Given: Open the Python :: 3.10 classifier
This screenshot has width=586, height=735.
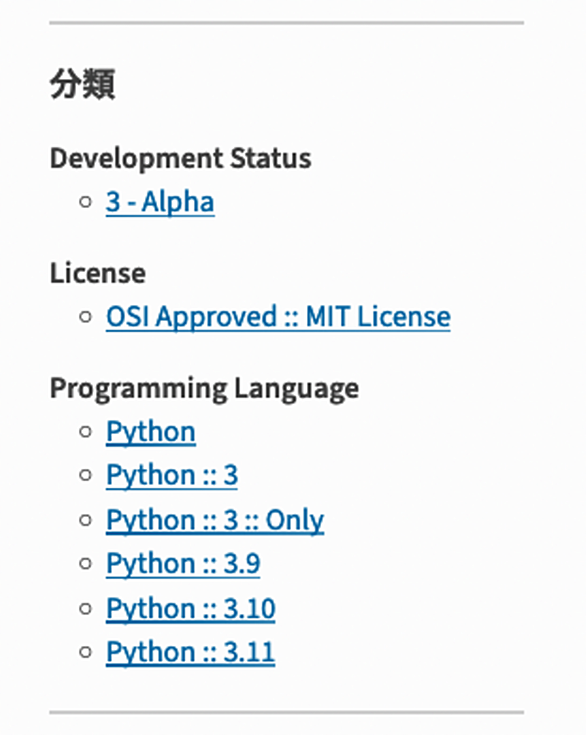Looking at the screenshot, I should coord(191,608).
